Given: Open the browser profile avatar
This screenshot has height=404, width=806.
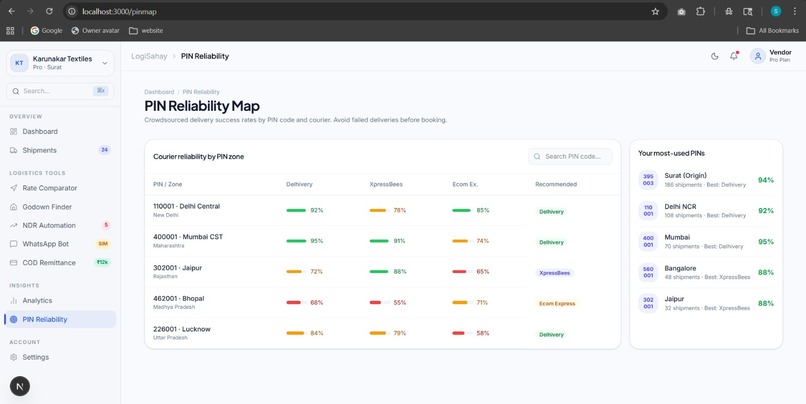Looking at the screenshot, I should click(x=776, y=11).
